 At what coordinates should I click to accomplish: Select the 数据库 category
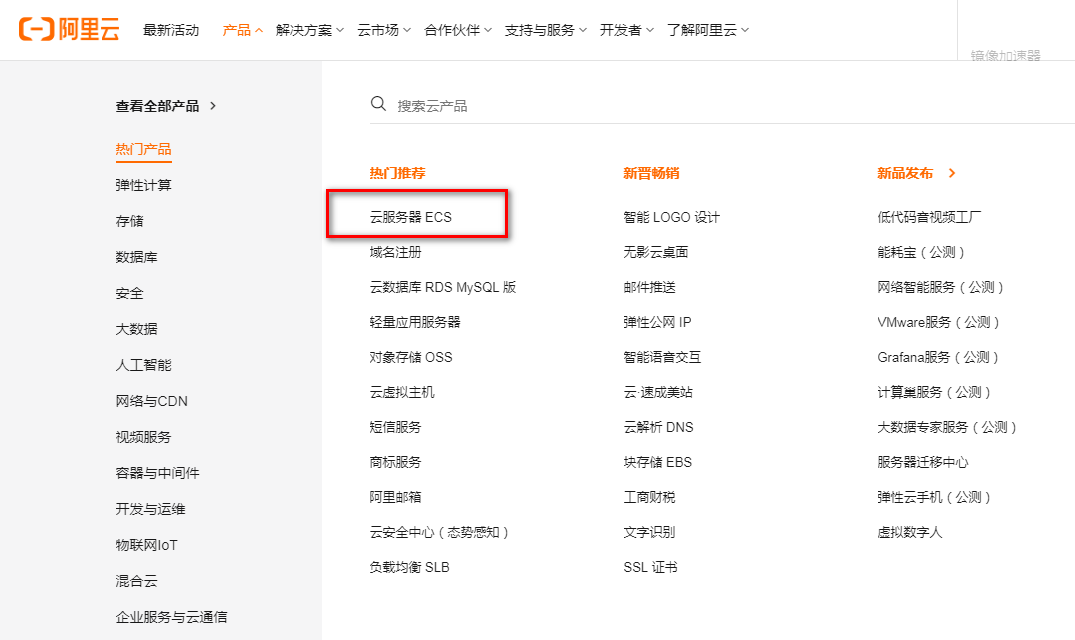[136, 257]
